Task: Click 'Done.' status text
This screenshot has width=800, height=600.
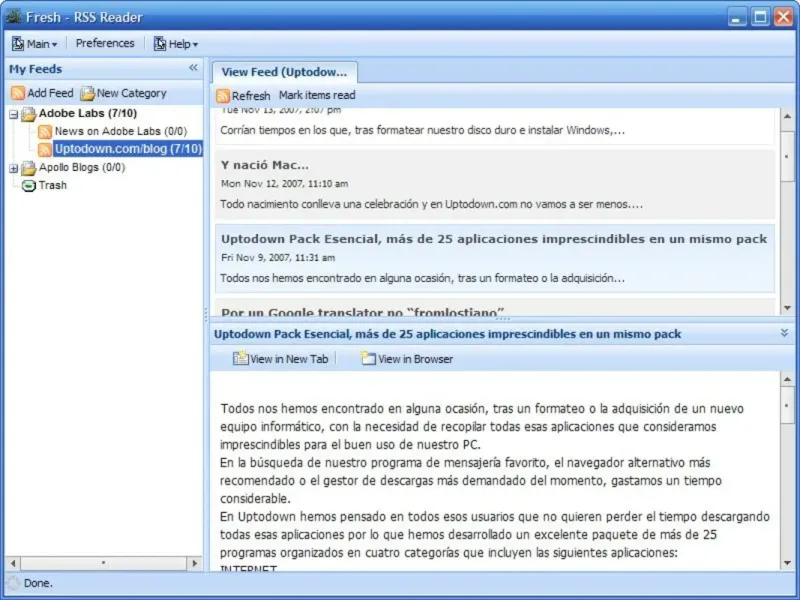Action: pos(38,583)
